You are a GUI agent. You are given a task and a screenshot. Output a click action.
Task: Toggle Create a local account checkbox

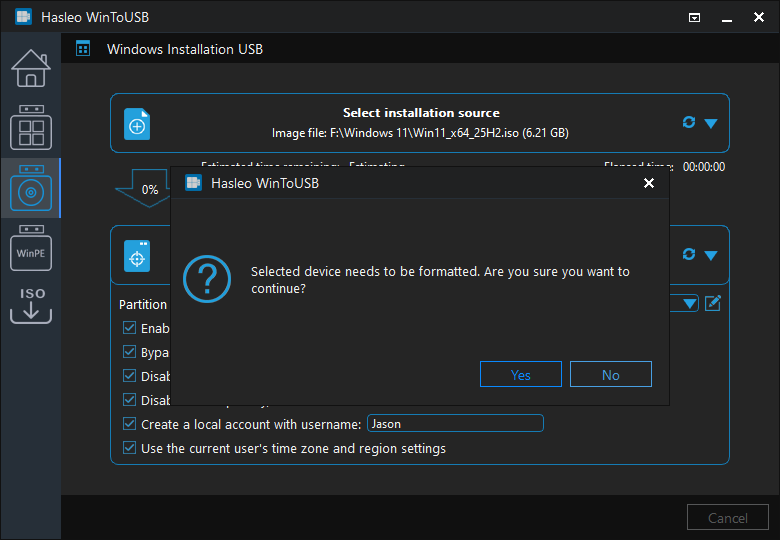click(129, 424)
